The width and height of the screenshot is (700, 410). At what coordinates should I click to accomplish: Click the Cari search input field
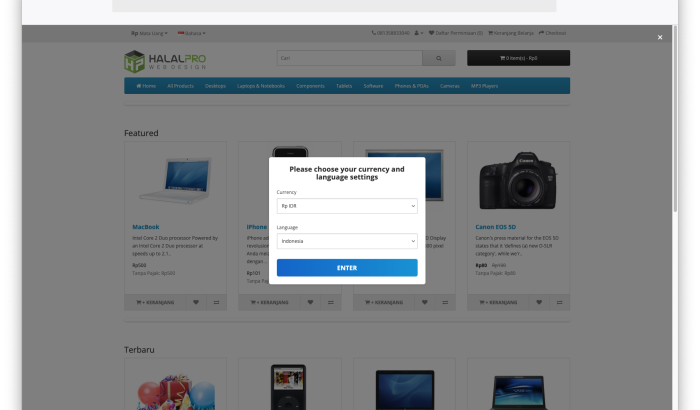click(350, 58)
